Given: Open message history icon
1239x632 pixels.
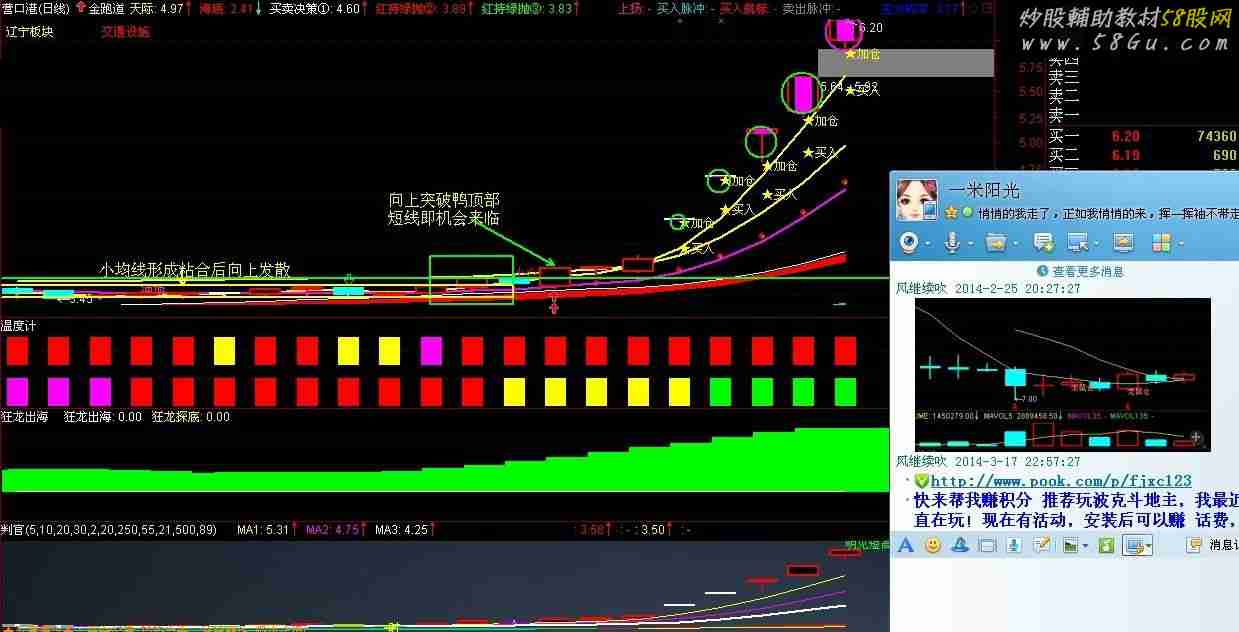Looking at the screenshot, I should pyautogui.click(x=1194, y=545).
